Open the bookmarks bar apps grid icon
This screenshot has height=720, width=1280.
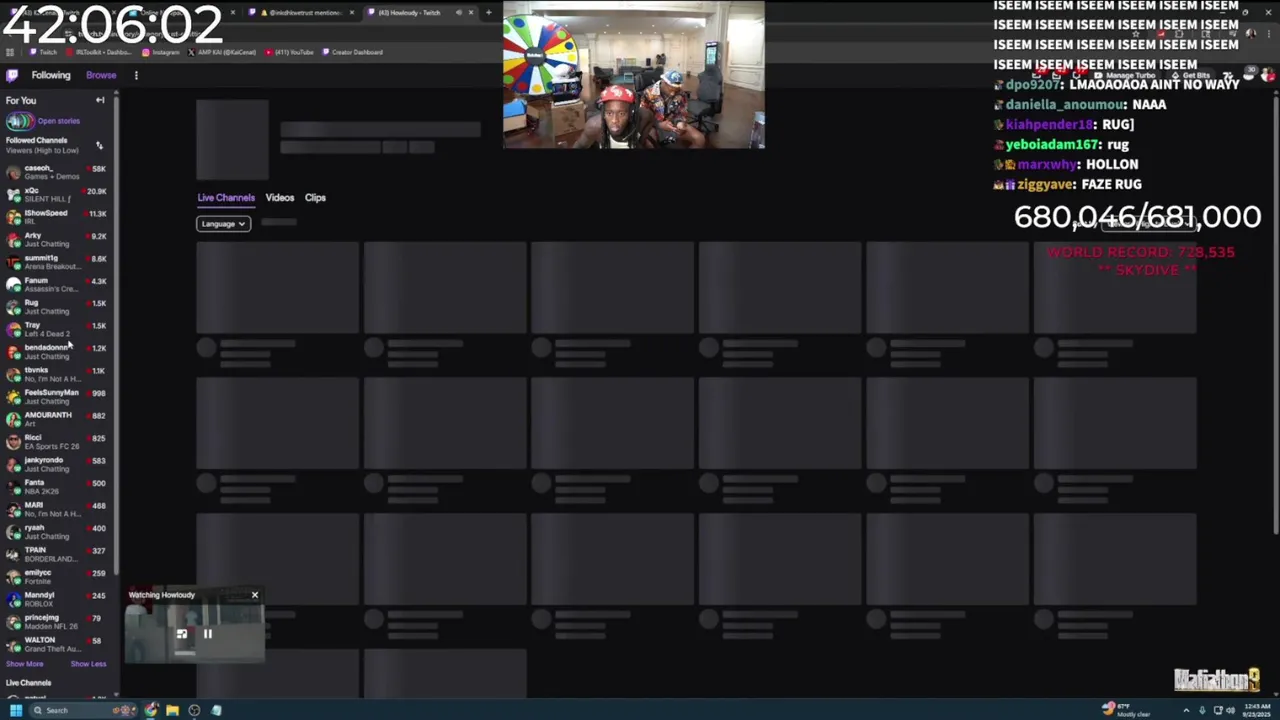[x=10, y=52]
